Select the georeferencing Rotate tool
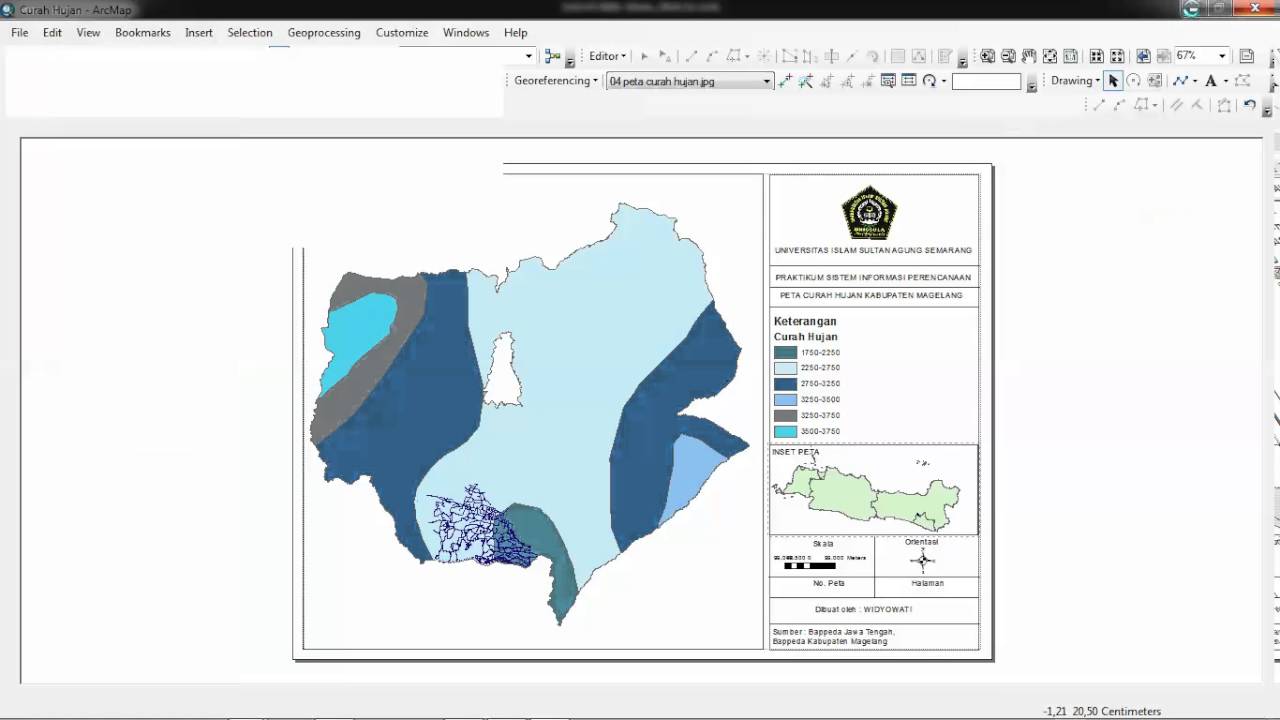 tap(930, 81)
